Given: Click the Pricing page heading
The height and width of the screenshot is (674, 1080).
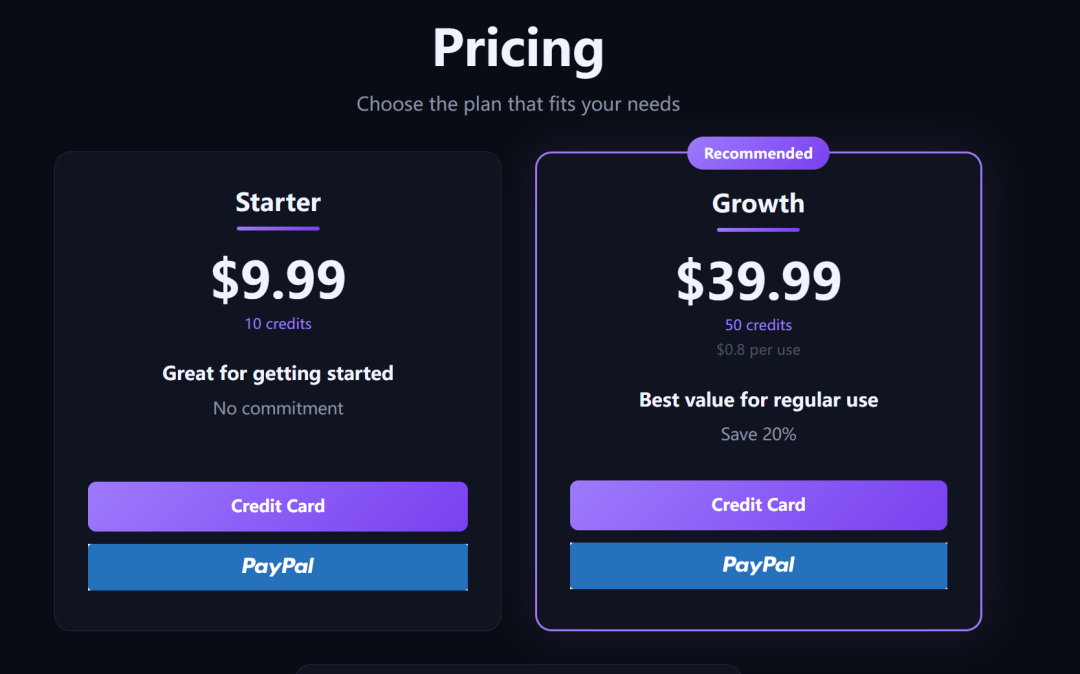Looking at the screenshot, I should pyautogui.click(x=518, y=48).
